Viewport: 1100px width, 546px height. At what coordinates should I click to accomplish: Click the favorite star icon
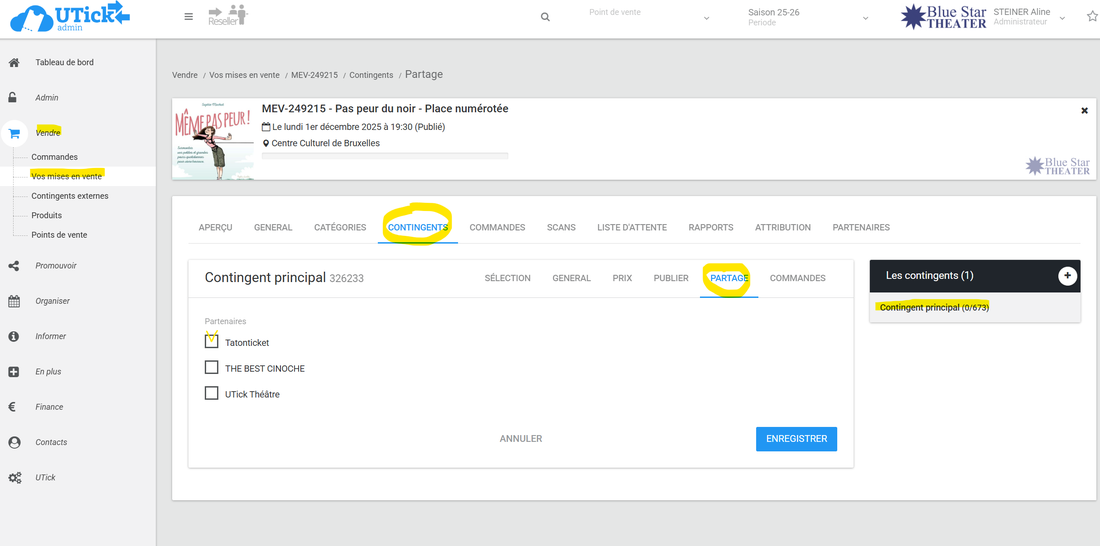(1091, 17)
